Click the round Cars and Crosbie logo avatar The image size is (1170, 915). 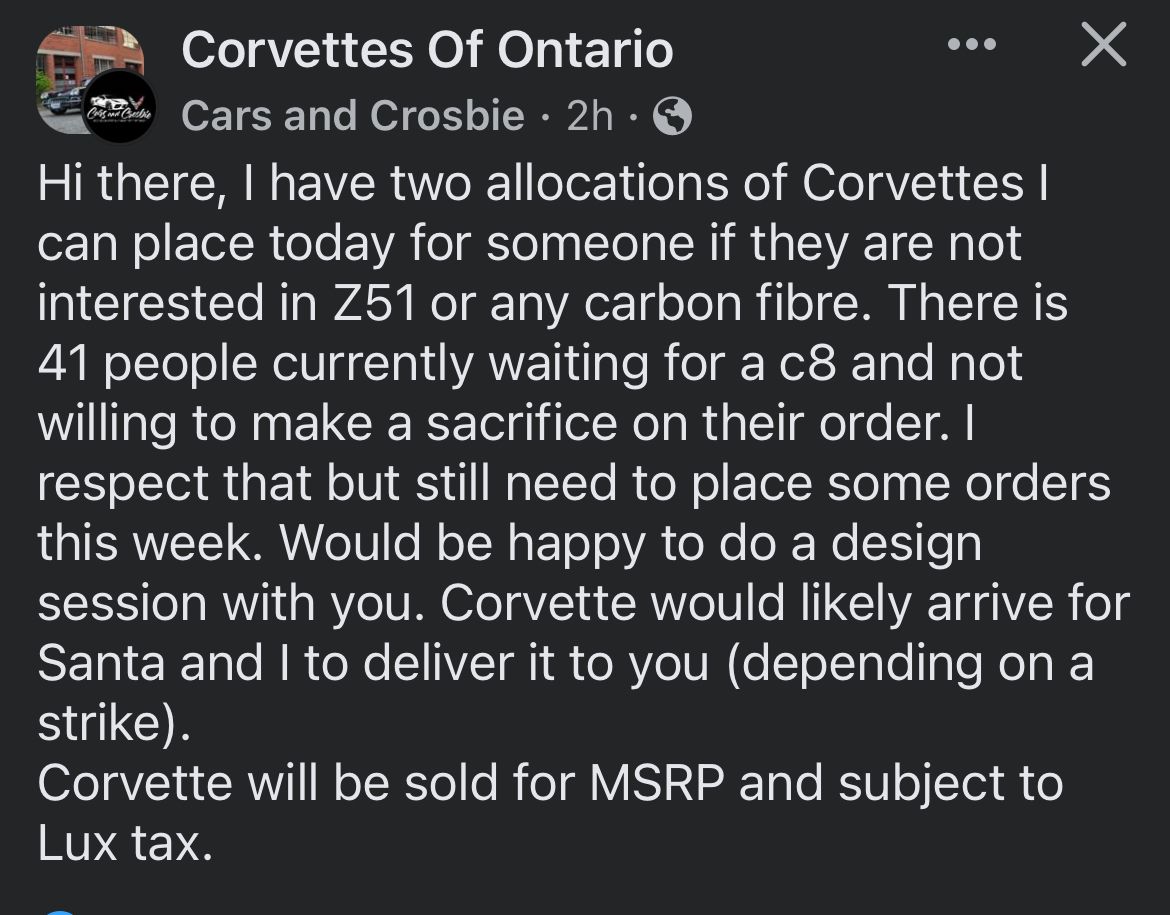(x=118, y=105)
